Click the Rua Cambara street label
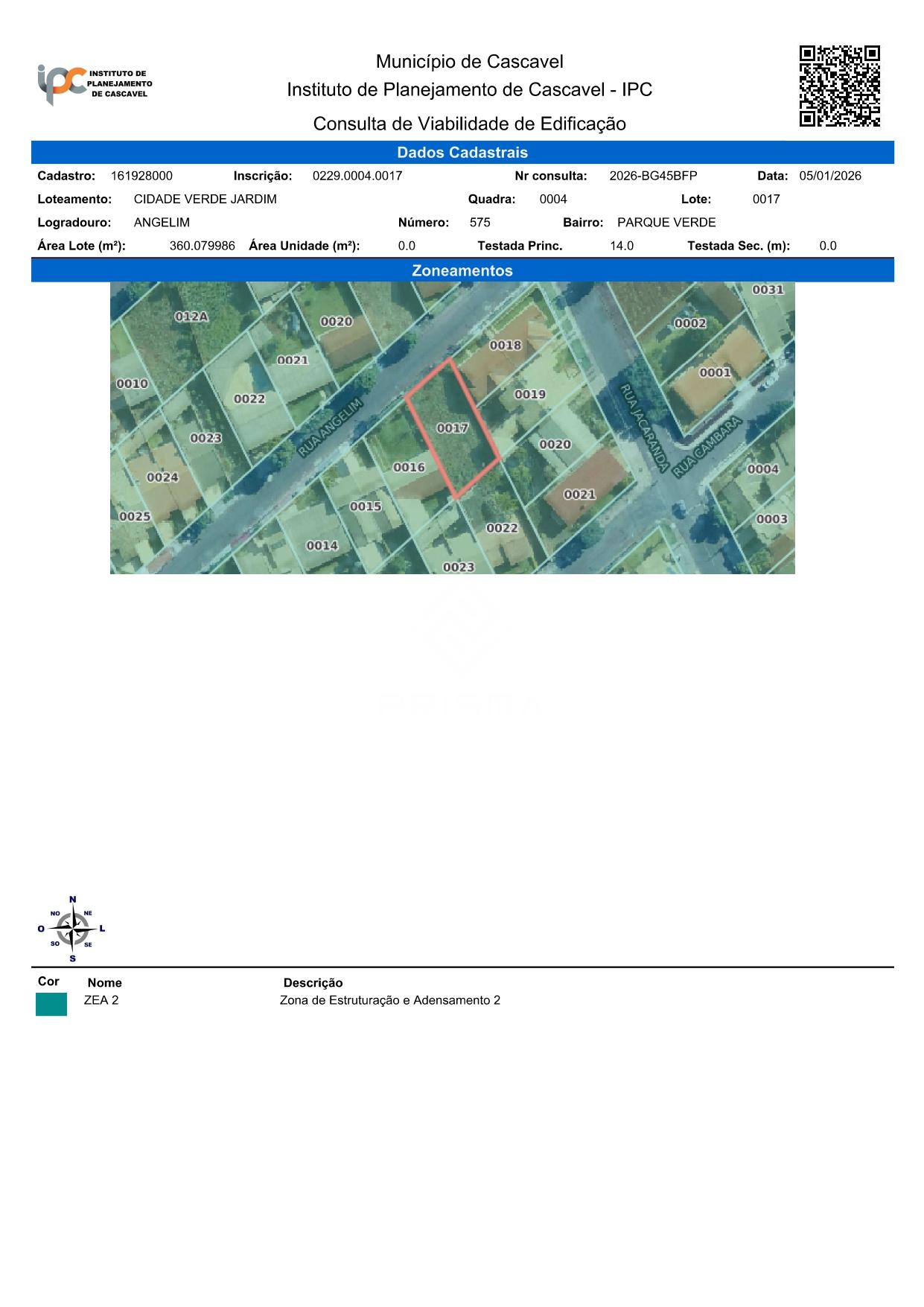Image resolution: width=924 pixels, height=1307 pixels. coord(707,447)
